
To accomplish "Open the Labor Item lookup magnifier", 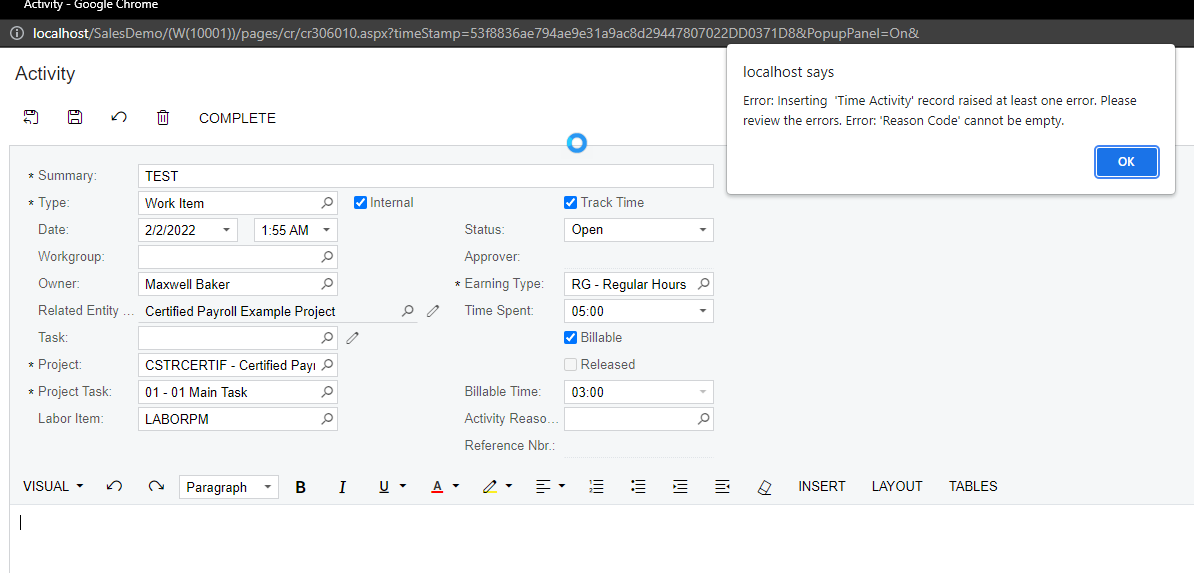I will (x=327, y=418).
